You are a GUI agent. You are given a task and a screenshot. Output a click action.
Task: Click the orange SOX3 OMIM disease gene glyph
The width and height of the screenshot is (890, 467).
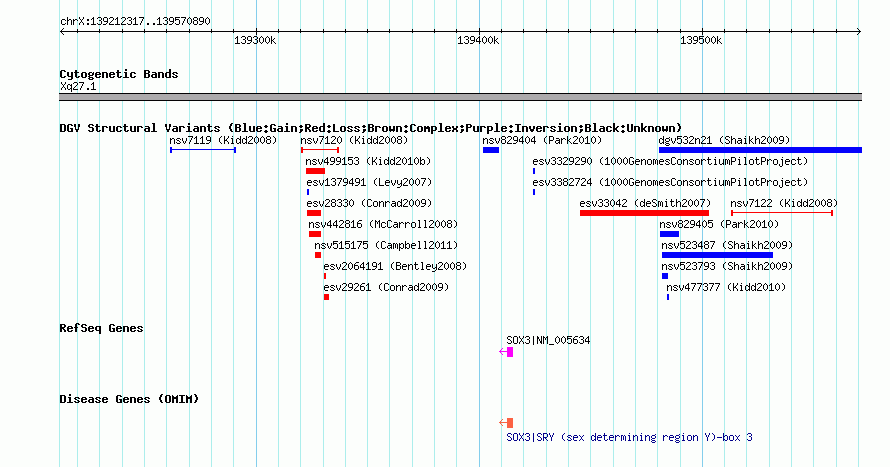pos(506,423)
